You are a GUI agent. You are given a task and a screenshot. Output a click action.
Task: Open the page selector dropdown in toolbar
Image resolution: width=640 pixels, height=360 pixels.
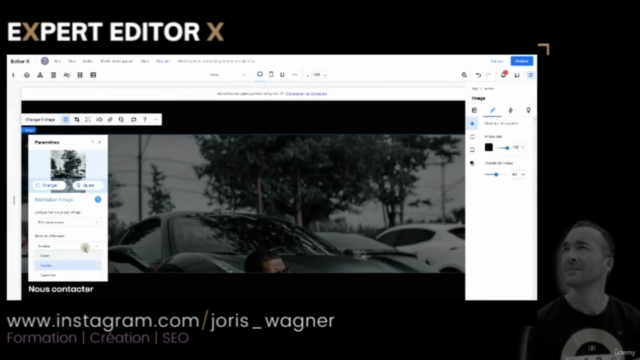(x=227, y=75)
